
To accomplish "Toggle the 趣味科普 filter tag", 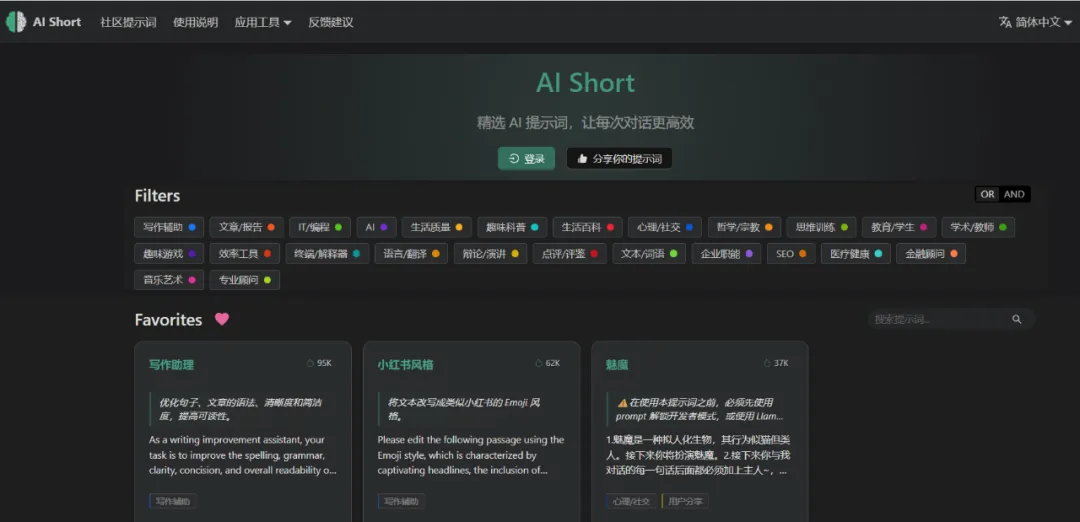I will tap(512, 227).
